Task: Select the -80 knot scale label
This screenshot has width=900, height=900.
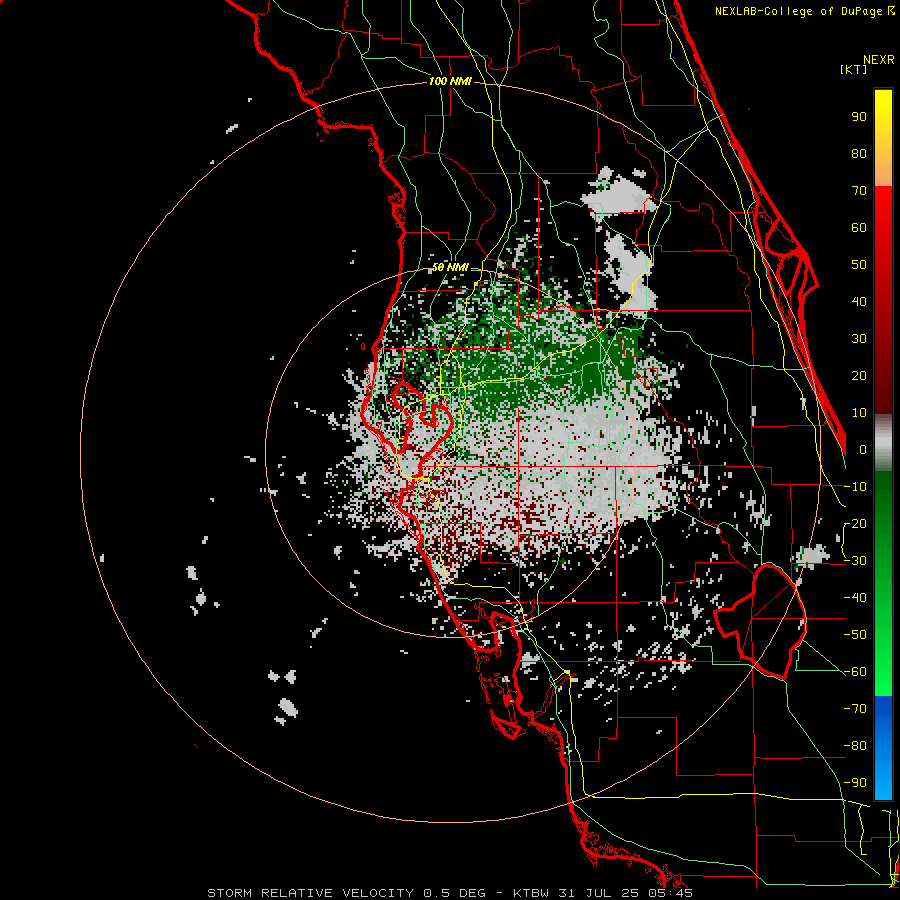Action: [855, 746]
